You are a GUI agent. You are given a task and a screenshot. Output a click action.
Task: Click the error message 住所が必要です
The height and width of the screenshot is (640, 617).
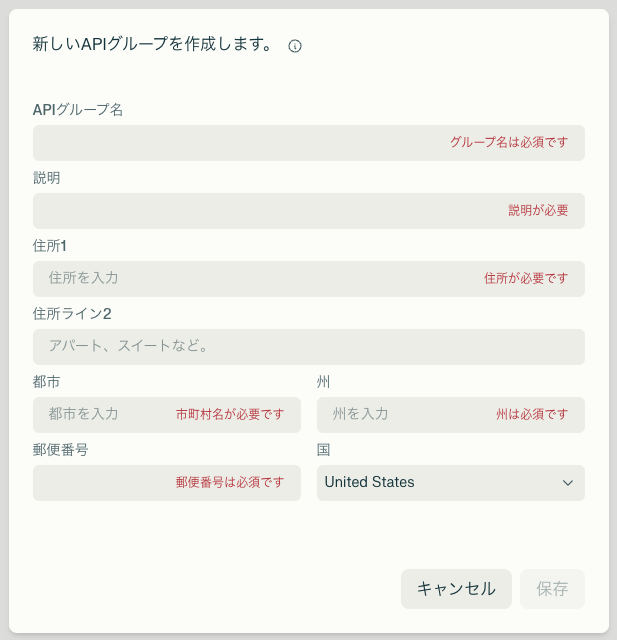tap(526, 278)
